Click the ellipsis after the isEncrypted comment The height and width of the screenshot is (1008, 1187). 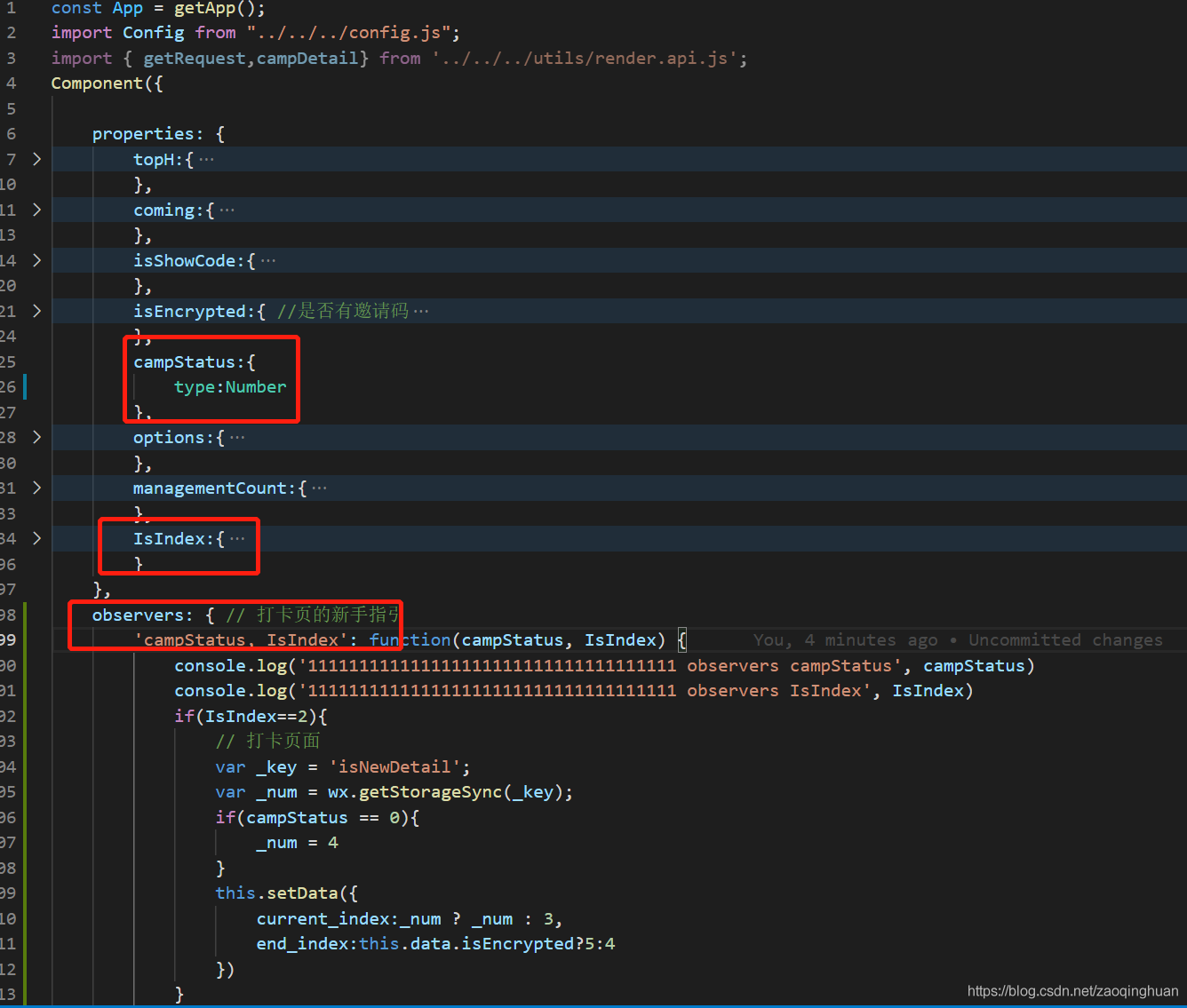pyautogui.click(x=421, y=312)
